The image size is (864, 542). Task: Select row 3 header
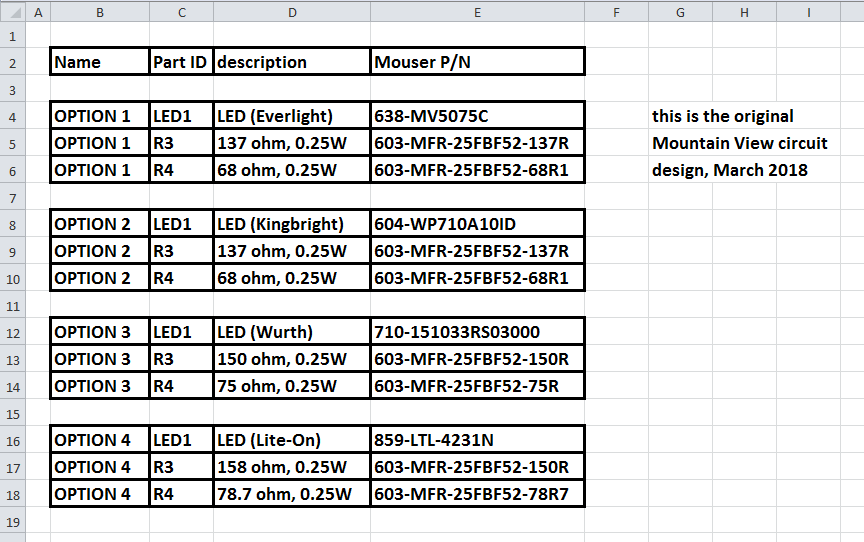pos(13,90)
